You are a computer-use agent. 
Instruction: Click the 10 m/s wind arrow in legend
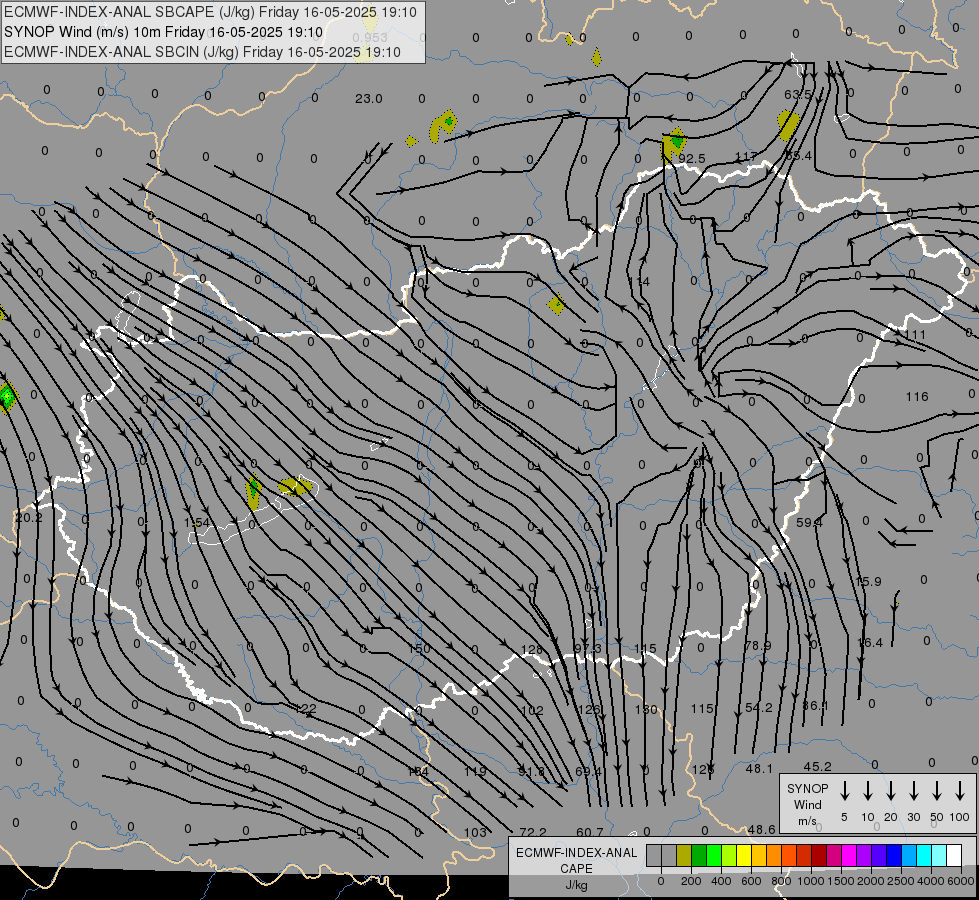(x=868, y=791)
